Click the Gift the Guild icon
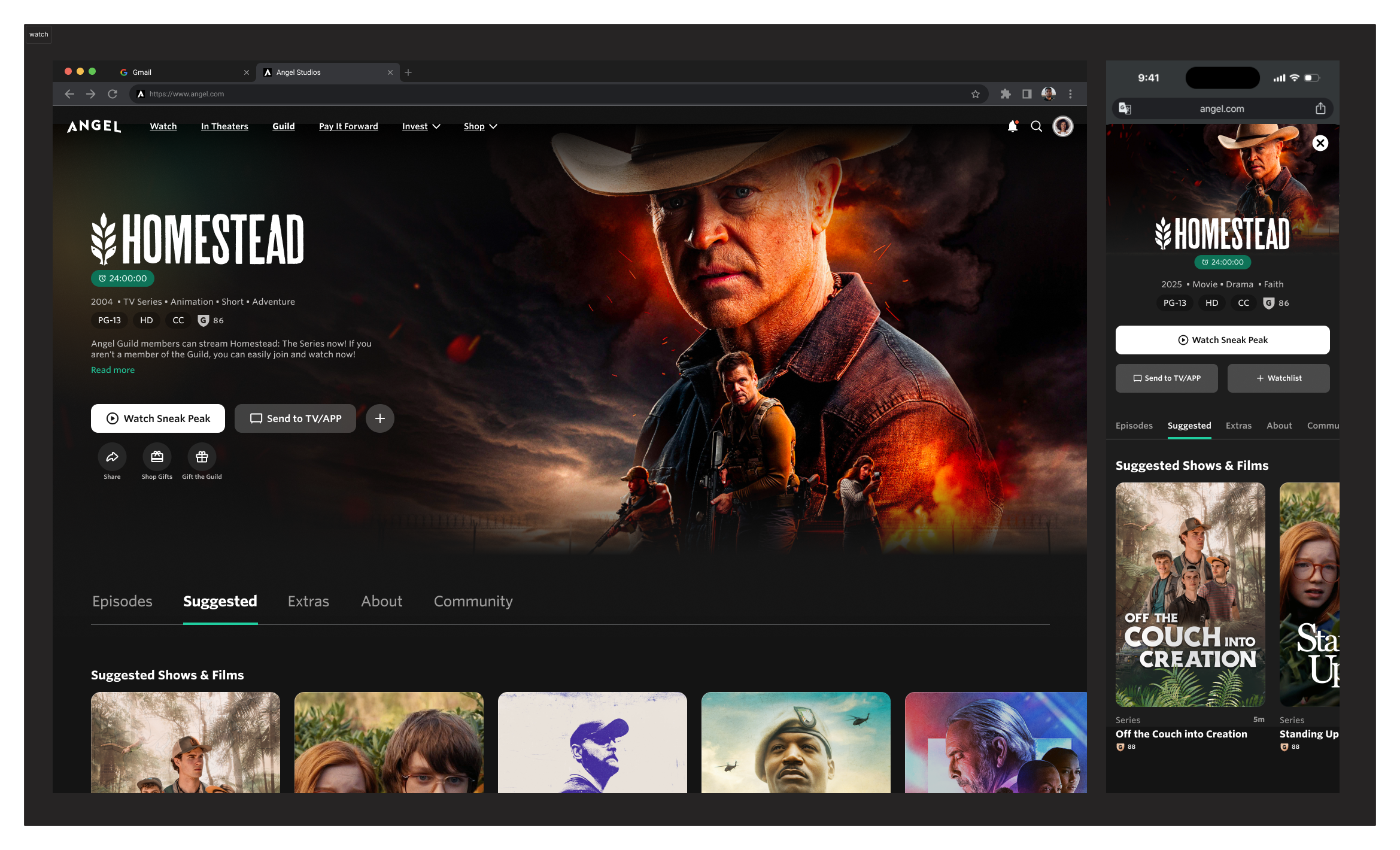1400x850 pixels. pos(202,457)
